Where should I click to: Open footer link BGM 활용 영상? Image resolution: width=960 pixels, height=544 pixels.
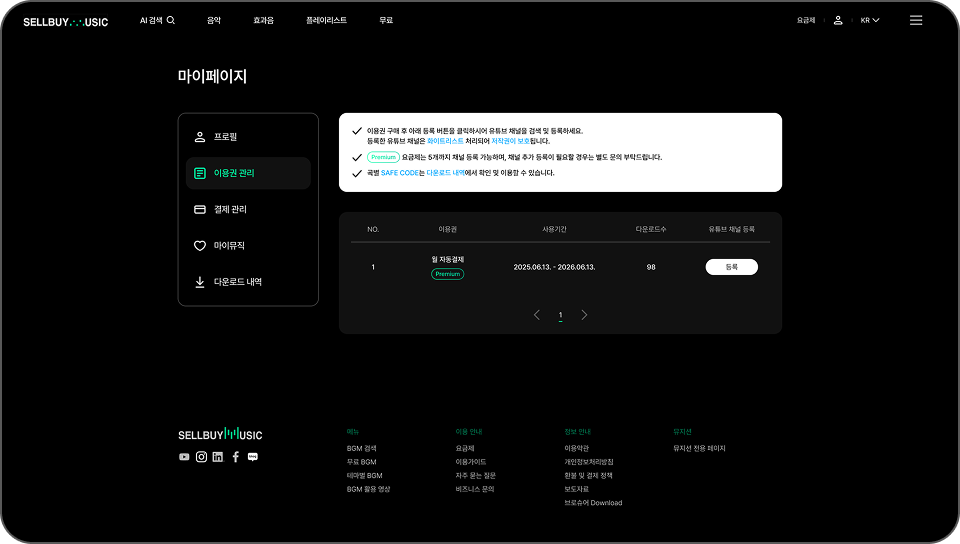tap(368, 490)
